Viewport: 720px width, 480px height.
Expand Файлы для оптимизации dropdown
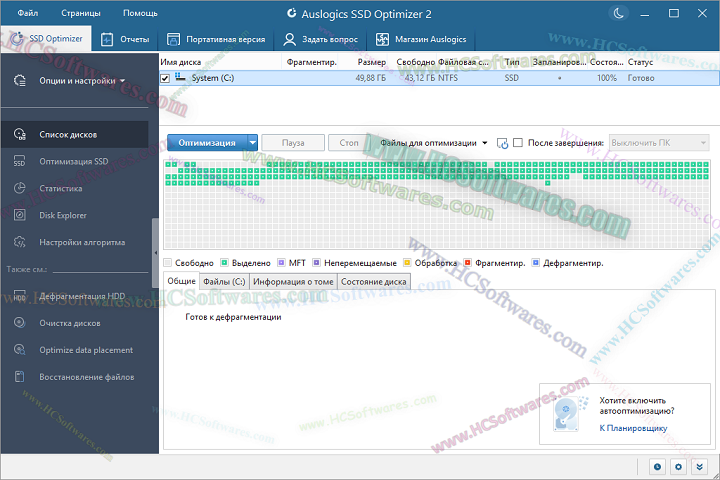pyautogui.click(x=484, y=143)
